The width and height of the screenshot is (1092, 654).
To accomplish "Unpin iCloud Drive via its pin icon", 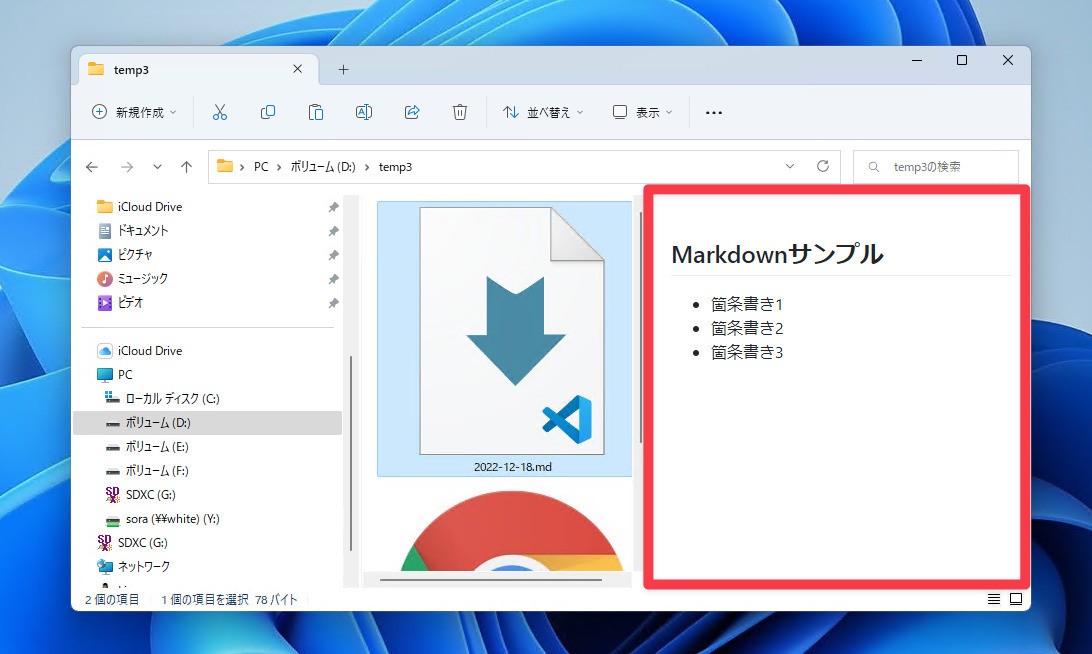I will pyautogui.click(x=334, y=207).
